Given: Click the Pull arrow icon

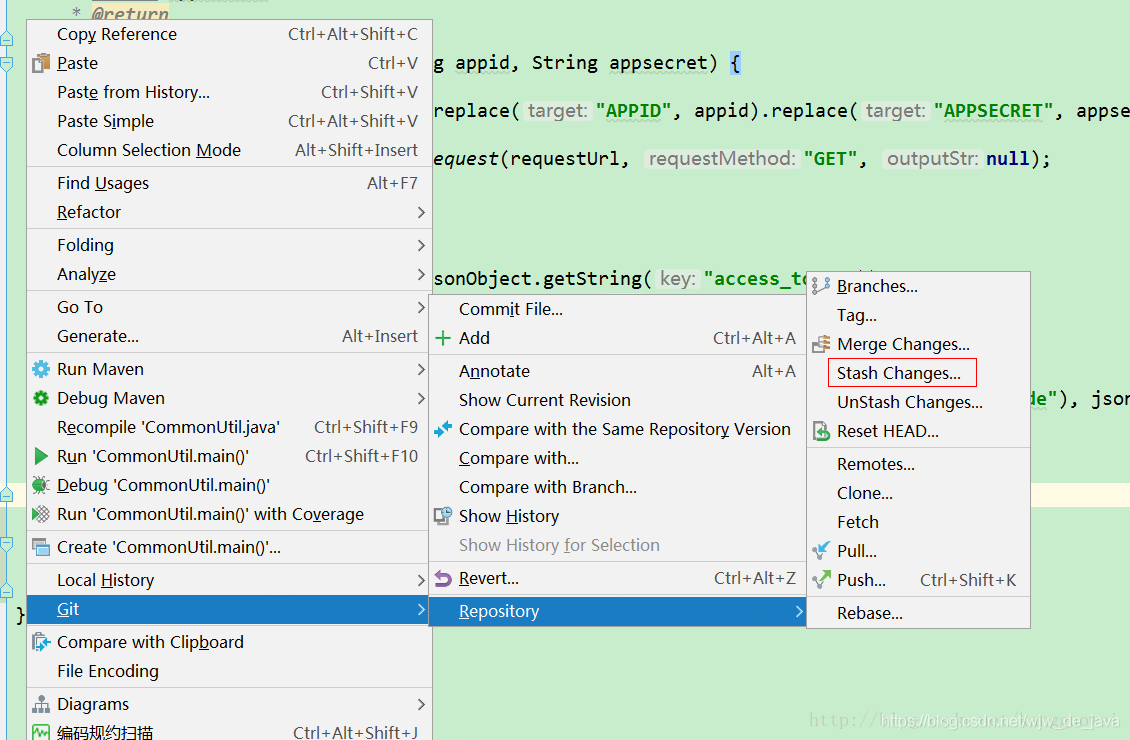Looking at the screenshot, I should click(821, 551).
